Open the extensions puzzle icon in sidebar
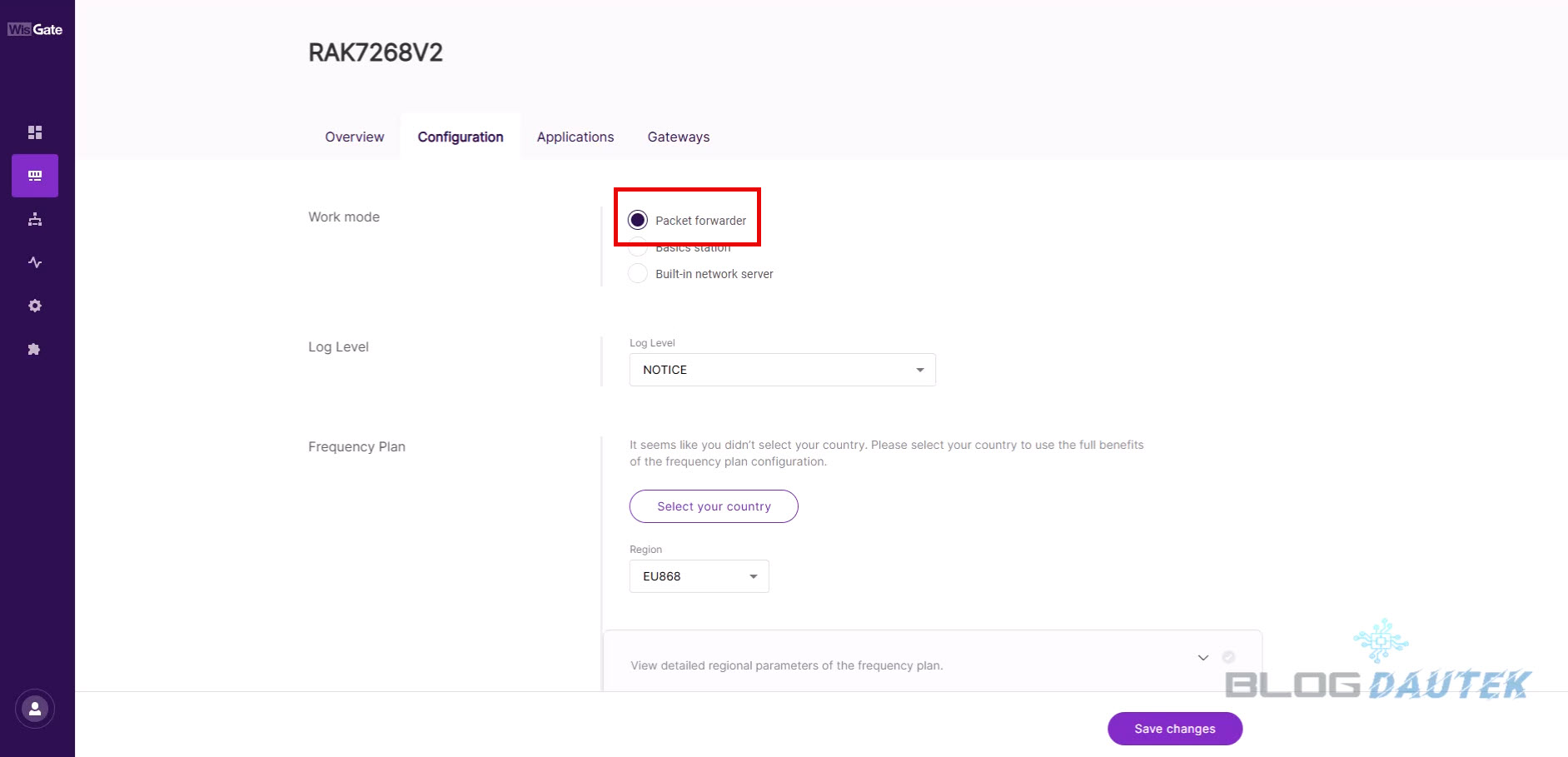Screen dimensions: 1568x757 35,349
